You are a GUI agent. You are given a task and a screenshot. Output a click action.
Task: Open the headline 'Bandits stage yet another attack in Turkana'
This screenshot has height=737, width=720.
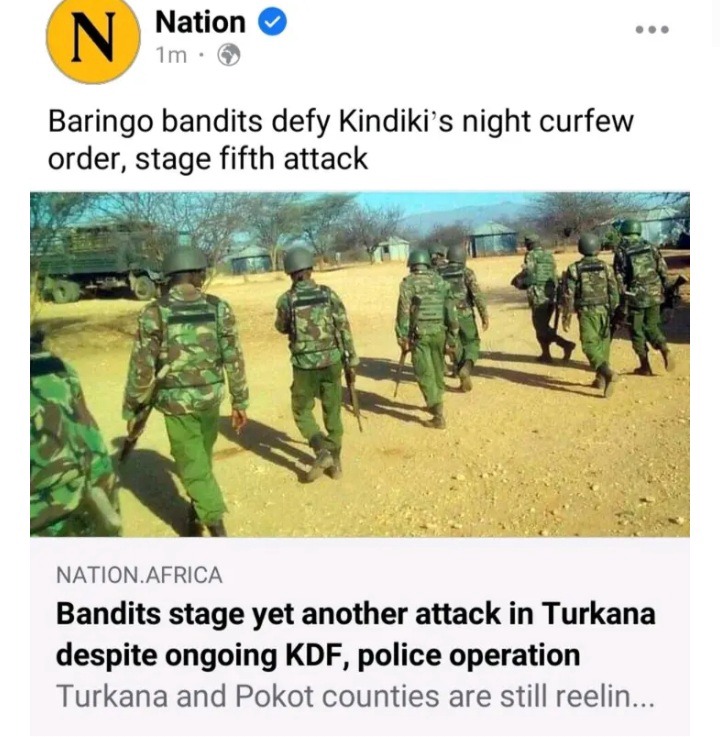355,614
